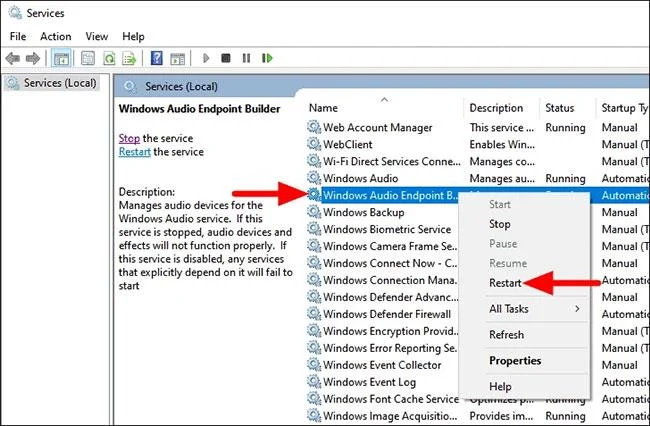Choose Restart from the context menu
650x426 pixels.
505,283
